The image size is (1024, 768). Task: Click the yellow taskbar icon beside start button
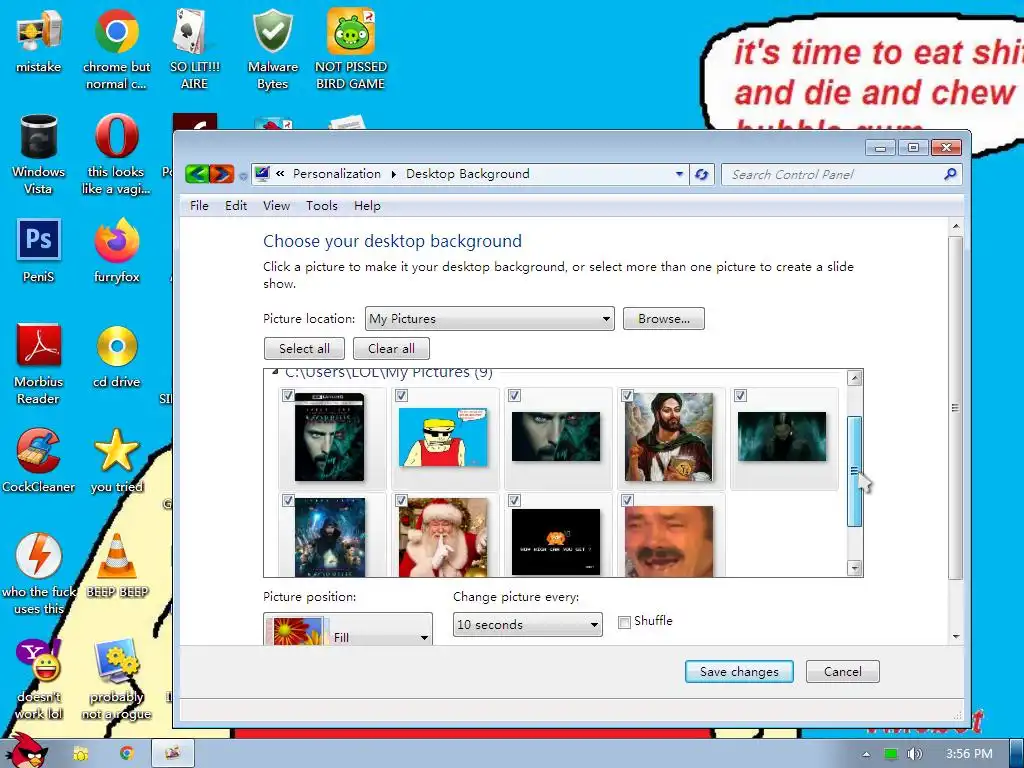pyautogui.click(x=81, y=754)
